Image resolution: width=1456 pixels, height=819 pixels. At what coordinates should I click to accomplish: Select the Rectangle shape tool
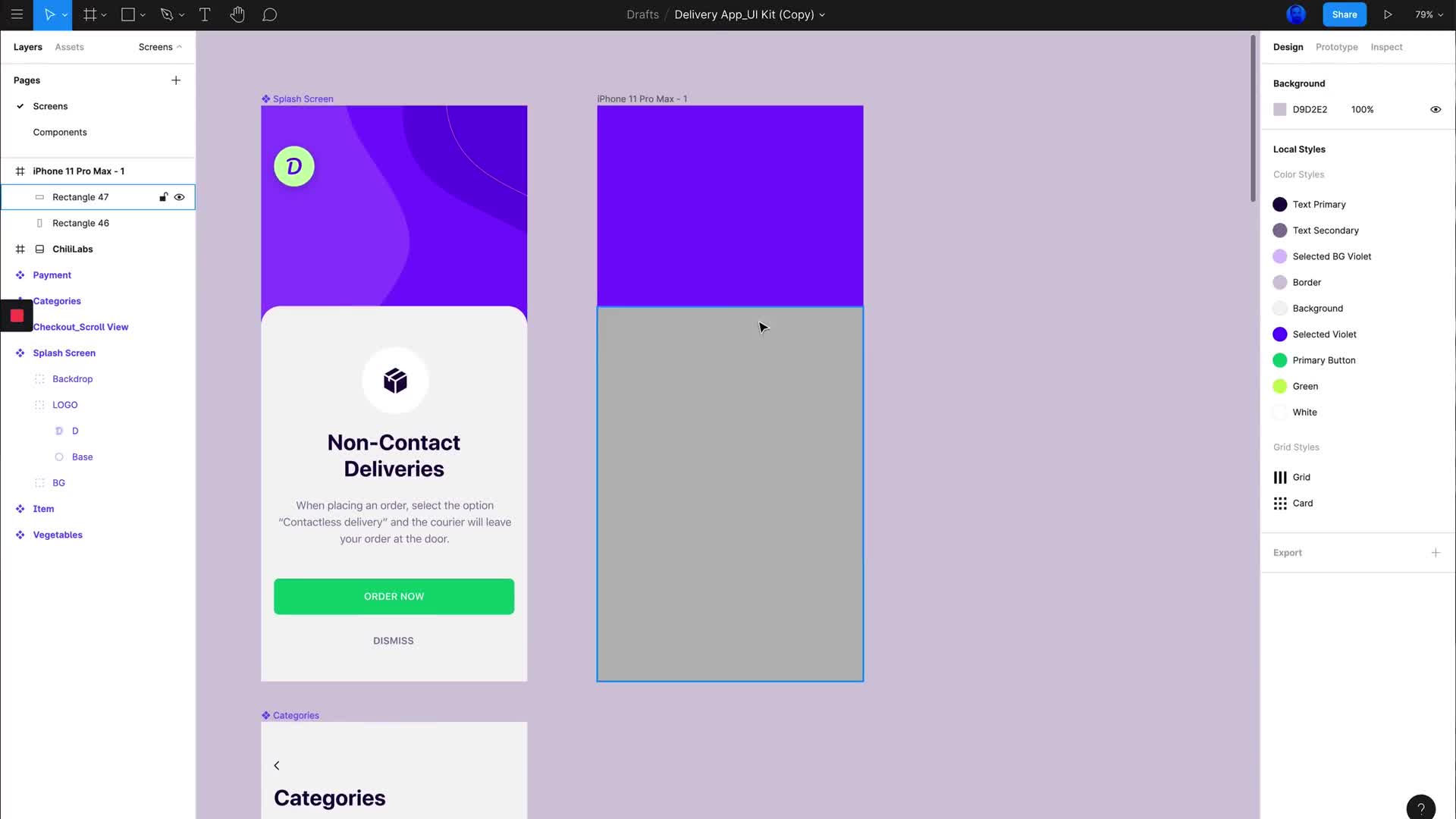[127, 14]
